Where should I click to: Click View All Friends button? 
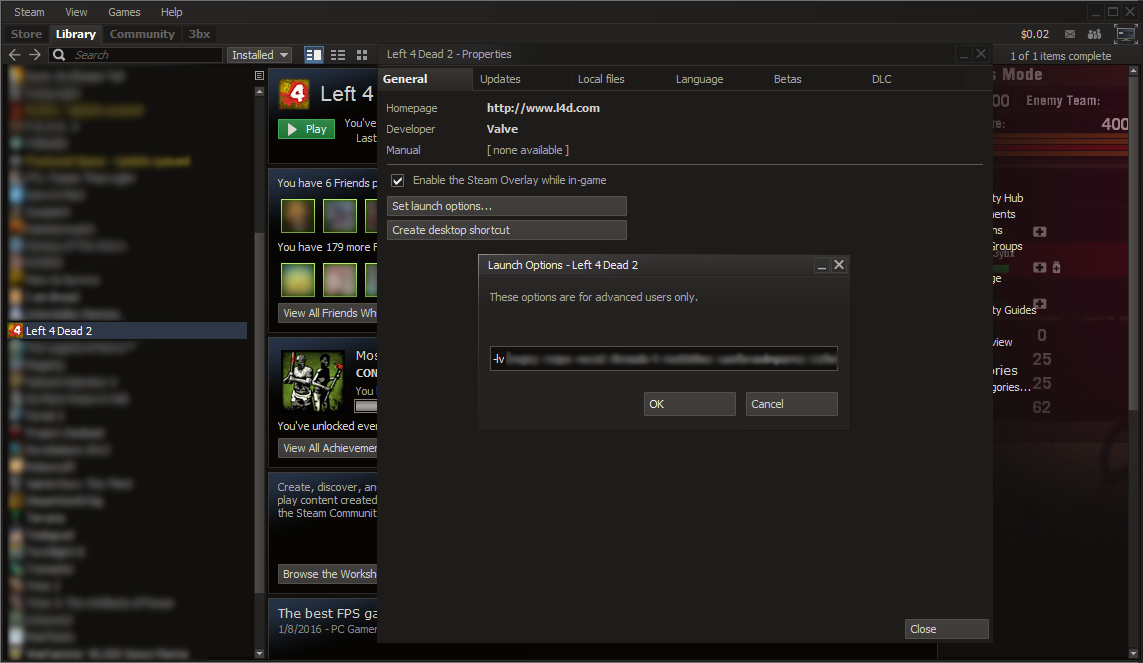[x=328, y=313]
